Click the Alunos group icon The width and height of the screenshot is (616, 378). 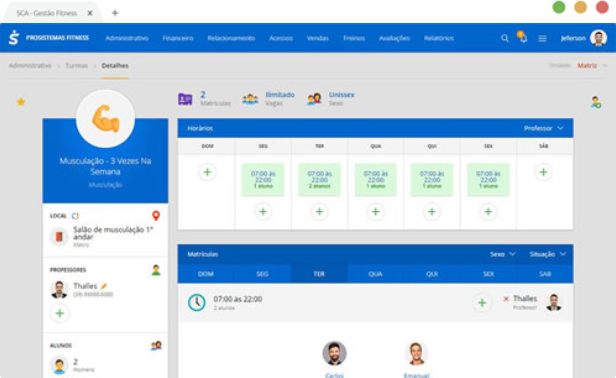156,345
